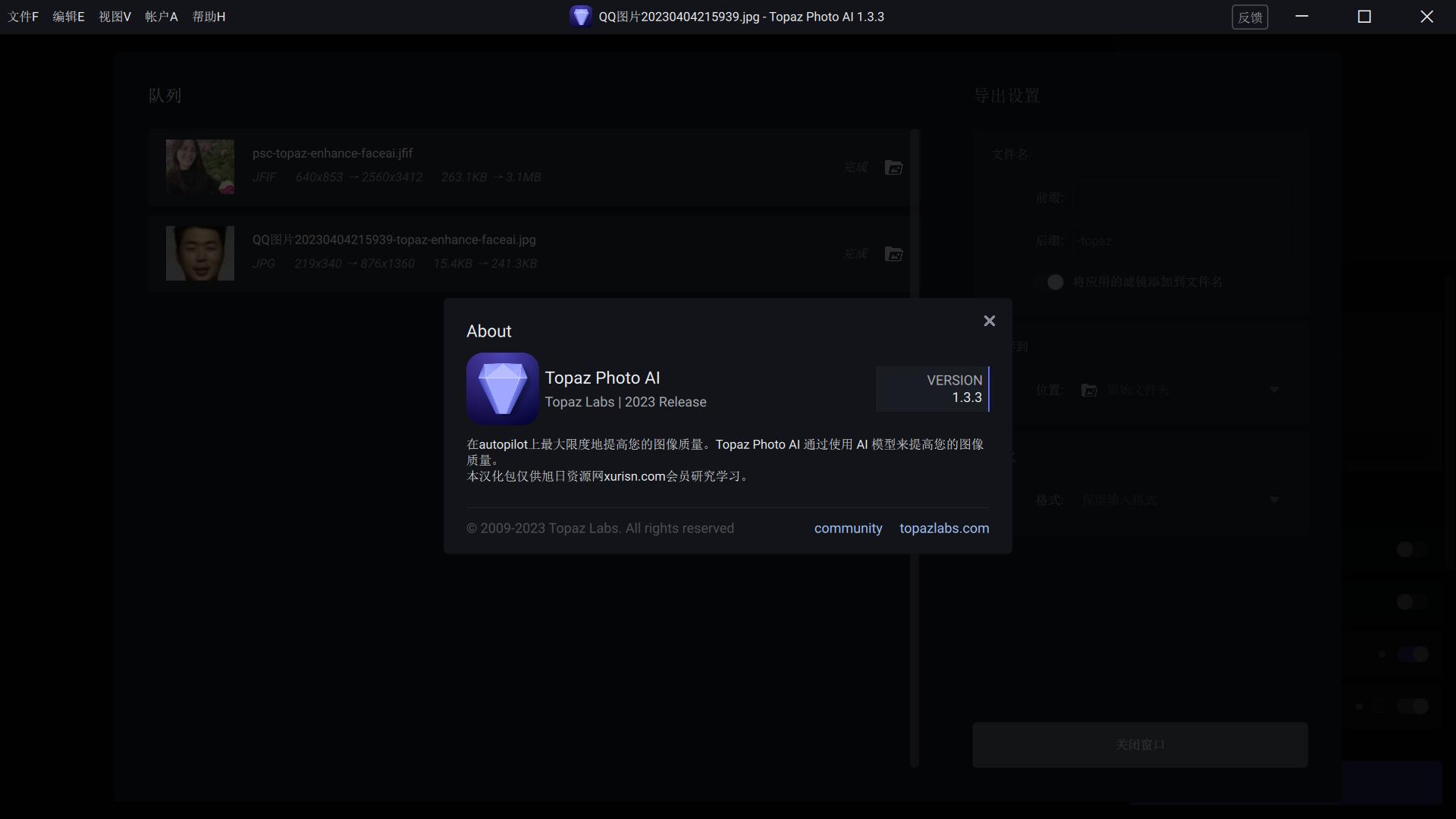Open the 编辑E menu

coord(68,17)
